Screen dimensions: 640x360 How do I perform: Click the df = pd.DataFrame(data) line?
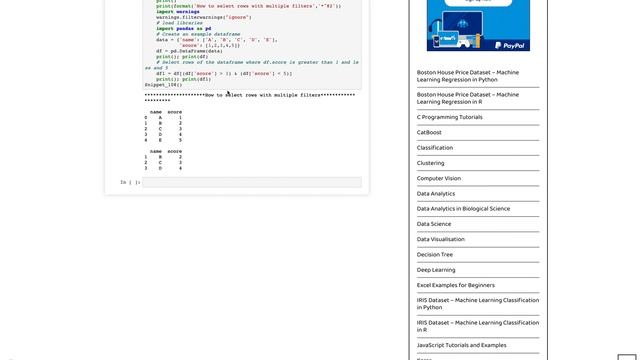[x=189, y=51]
